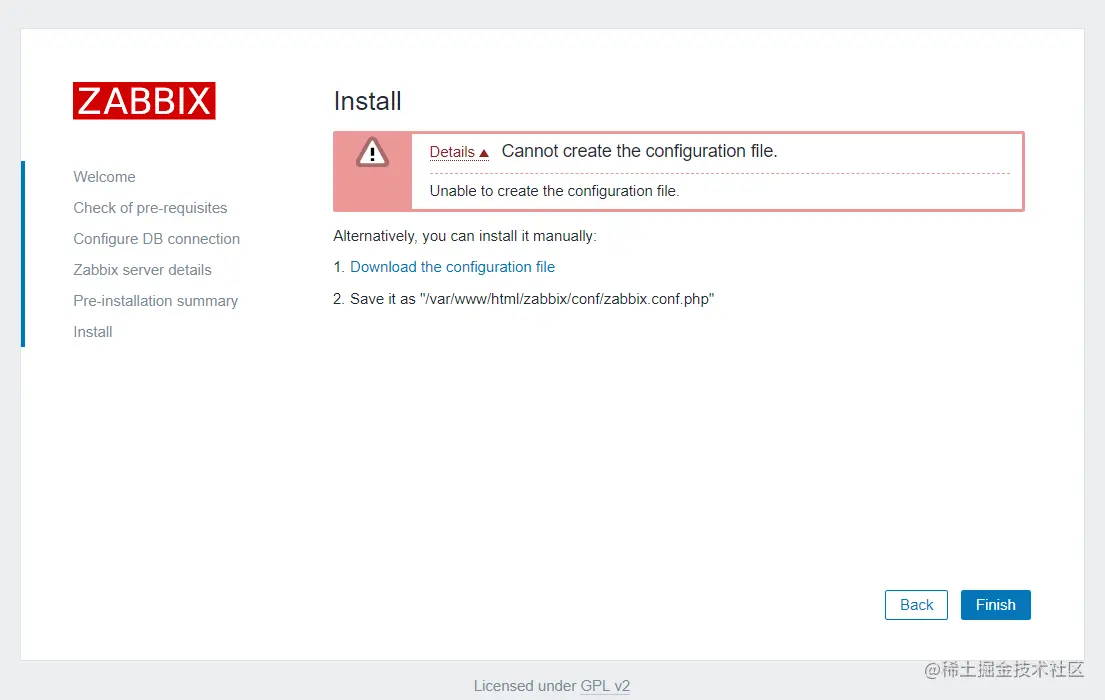
Task: Select the Install step in sidebar
Action: click(93, 332)
